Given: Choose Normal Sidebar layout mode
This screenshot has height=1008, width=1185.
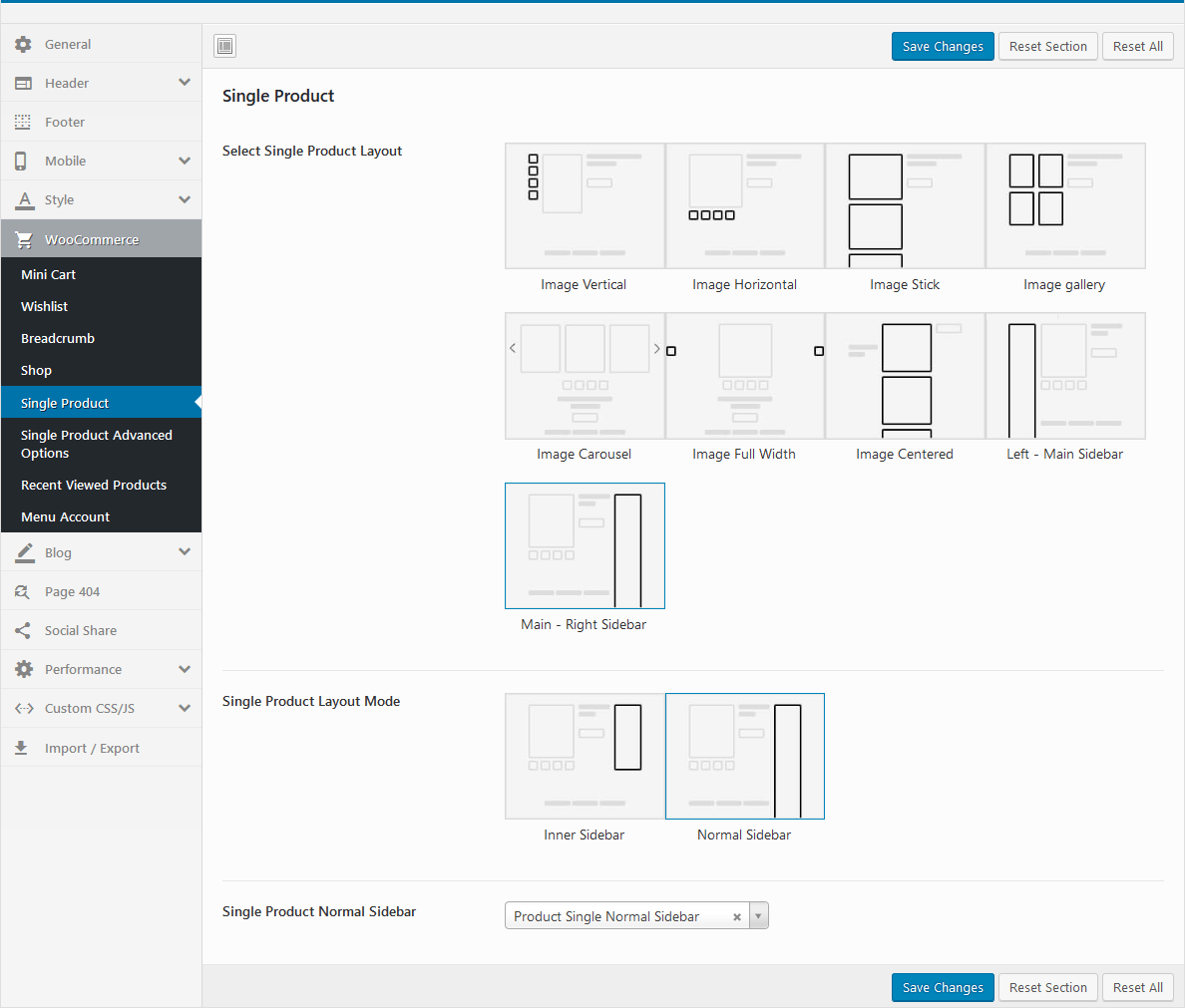Looking at the screenshot, I should pyautogui.click(x=745, y=757).
